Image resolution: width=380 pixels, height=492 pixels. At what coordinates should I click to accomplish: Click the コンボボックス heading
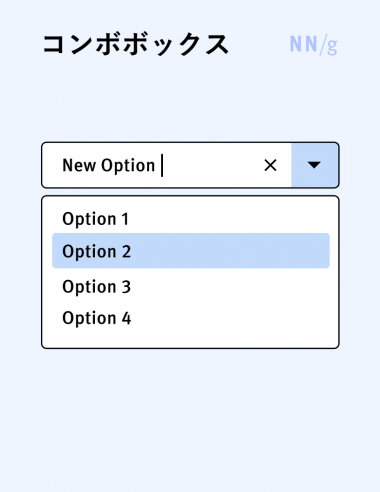pyautogui.click(x=136, y=44)
